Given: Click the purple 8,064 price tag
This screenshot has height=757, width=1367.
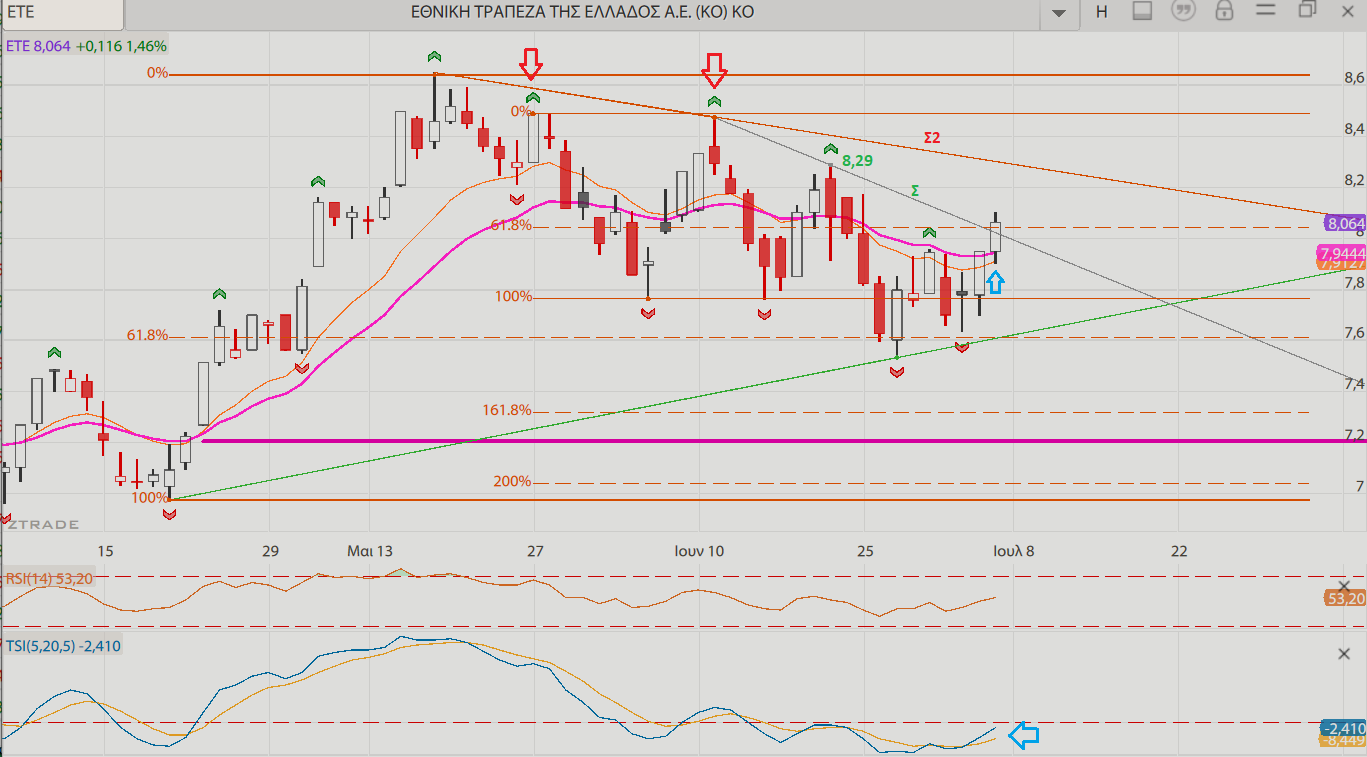Looking at the screenshot, I should tap(1345, 224).
